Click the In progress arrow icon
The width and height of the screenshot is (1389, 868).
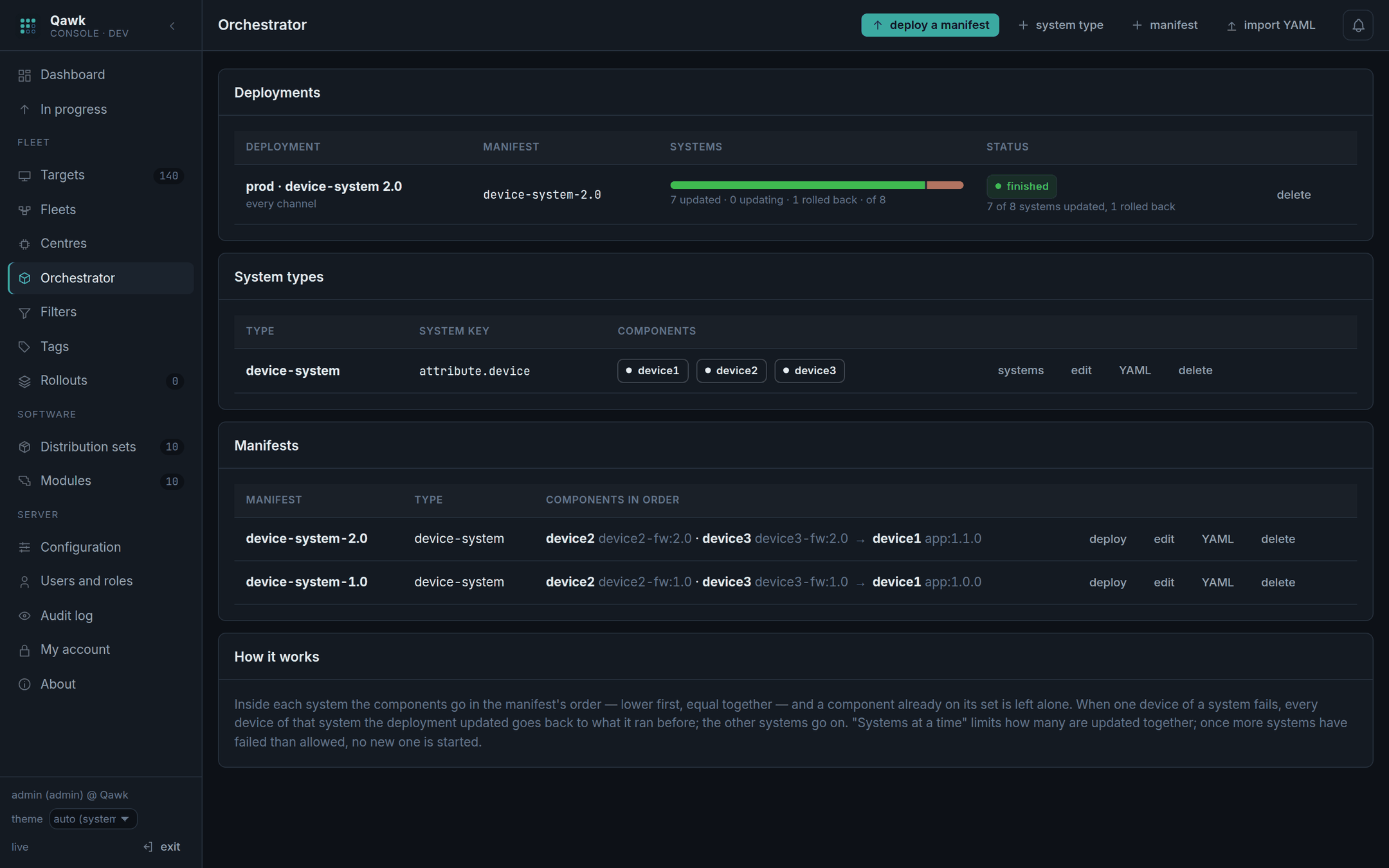click(24, 110)
